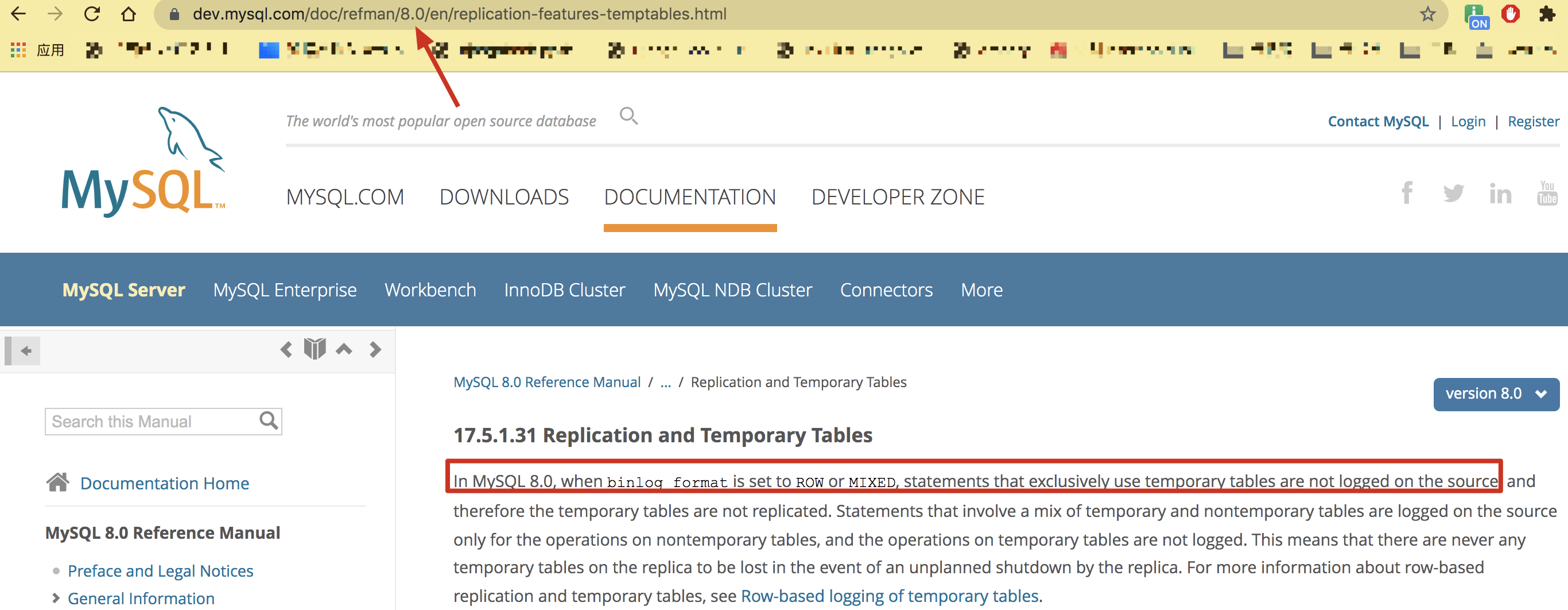Screen dimensions: 1568x610
Task: Open the Workbench section
Action: pos(430,290)
